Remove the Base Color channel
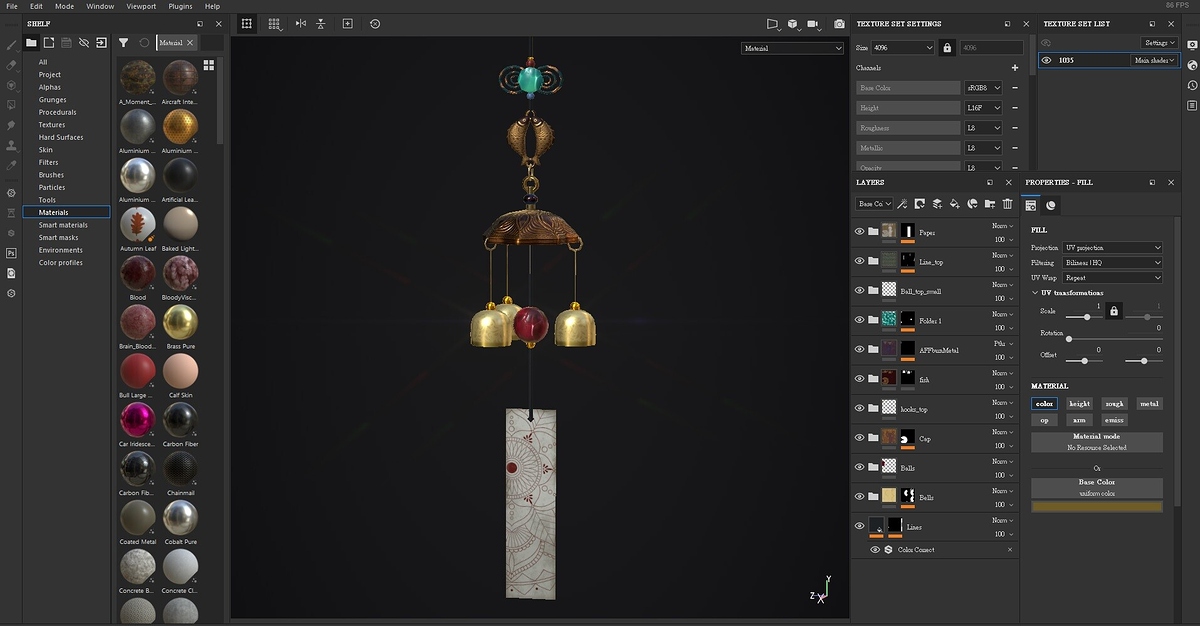This screenshot has width=1200, height=626. pyautogui.click(x=1015, y=88)
